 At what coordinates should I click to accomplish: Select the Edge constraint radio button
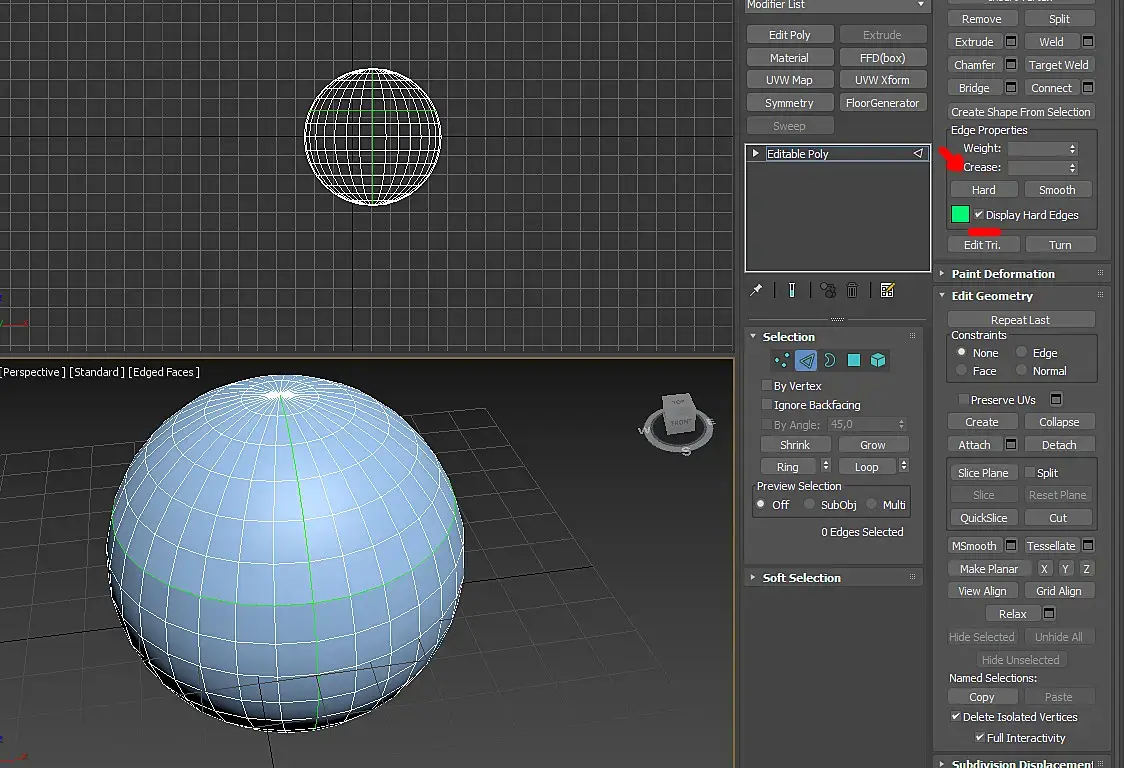1021,353
